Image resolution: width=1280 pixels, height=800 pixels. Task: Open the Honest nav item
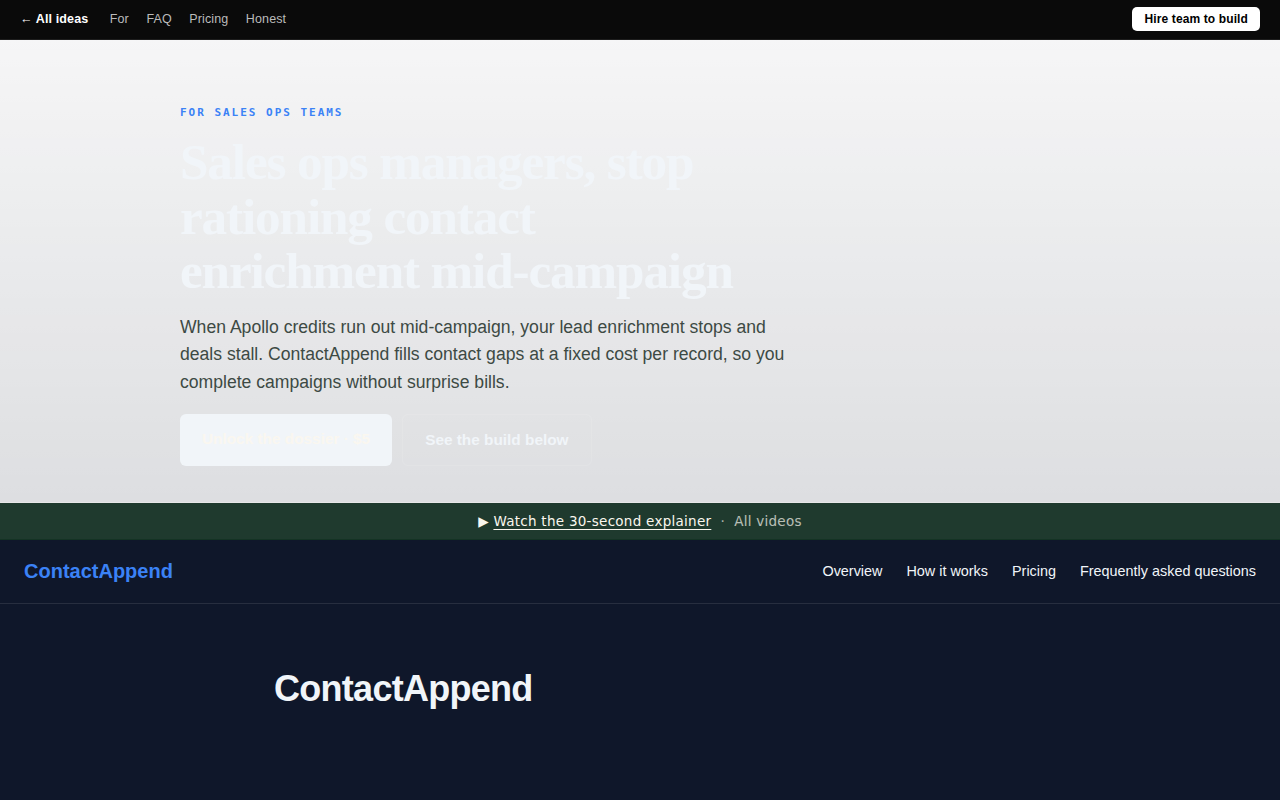(266, 19)
